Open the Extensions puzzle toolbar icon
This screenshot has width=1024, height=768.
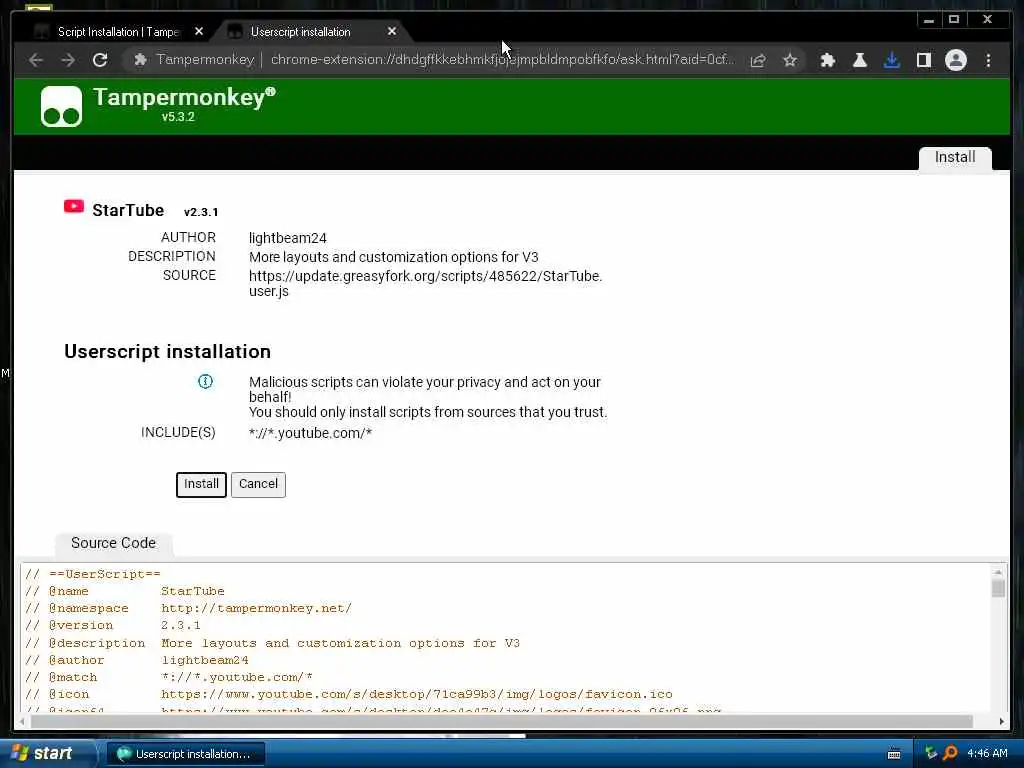click(x=827, y=60)
